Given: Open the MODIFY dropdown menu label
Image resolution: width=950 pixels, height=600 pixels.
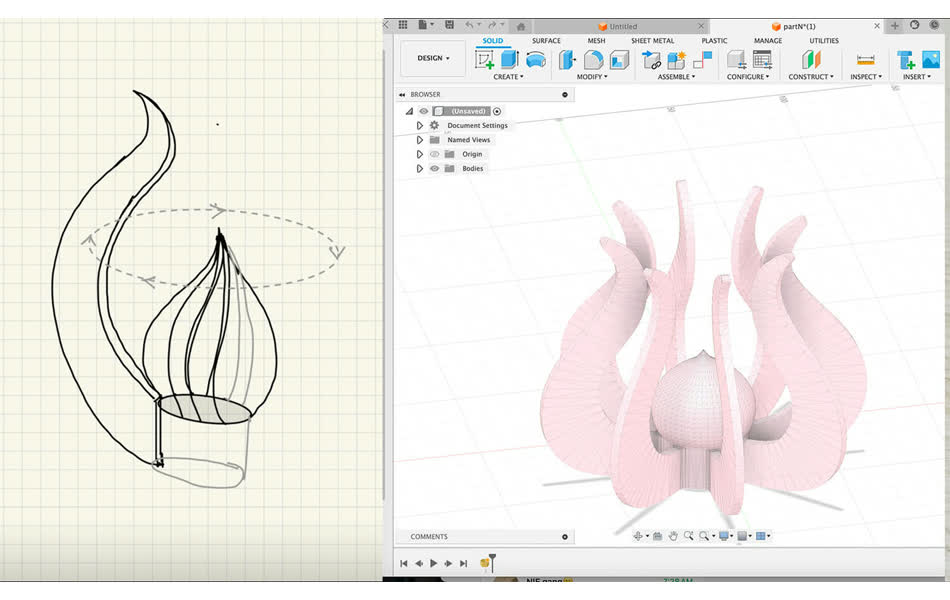Looking at the screenshot, I should (592, 77).
